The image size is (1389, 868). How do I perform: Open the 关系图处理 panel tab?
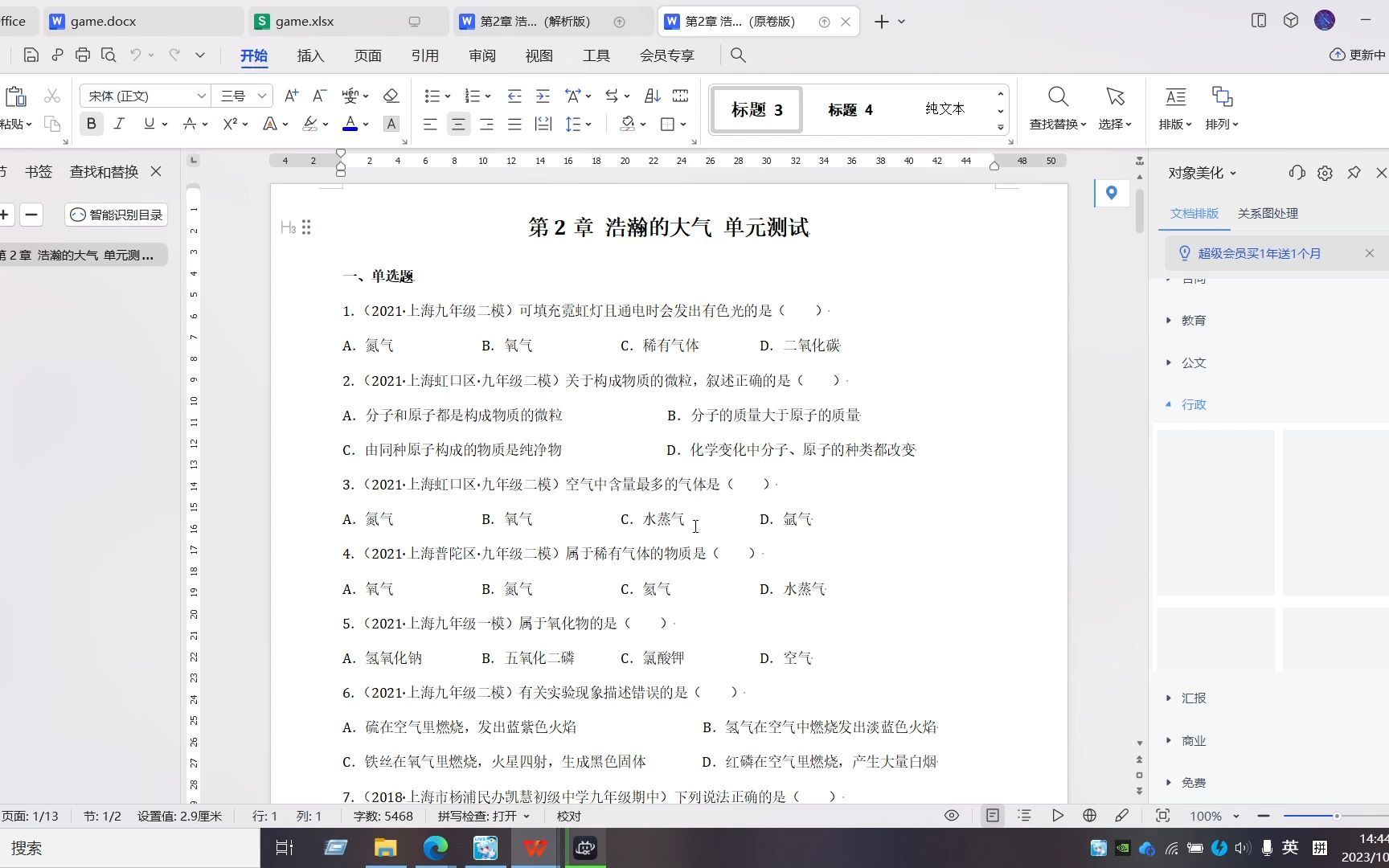coord(1267,213)
